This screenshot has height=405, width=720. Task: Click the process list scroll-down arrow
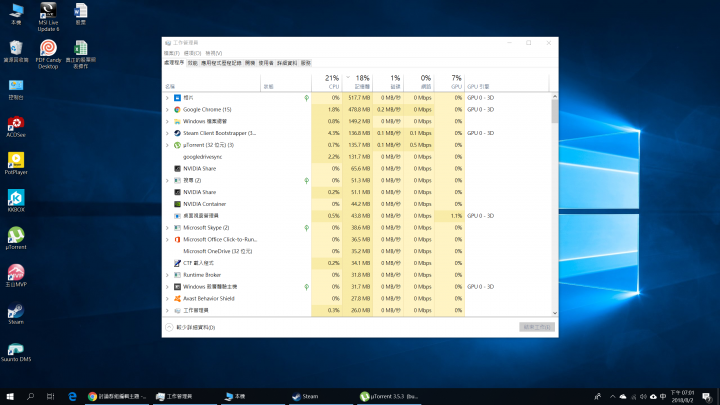555,313
